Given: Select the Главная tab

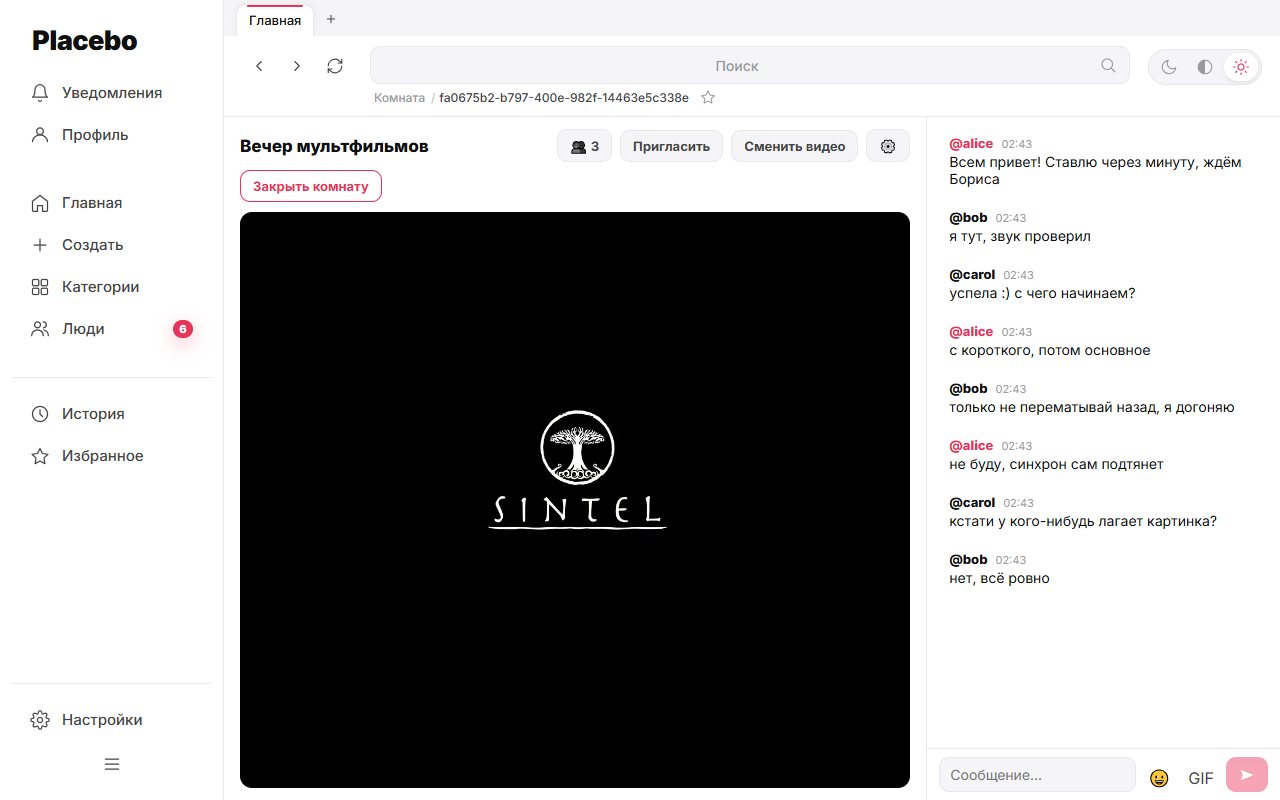Looking at the screenshot, I should (275, 20).
